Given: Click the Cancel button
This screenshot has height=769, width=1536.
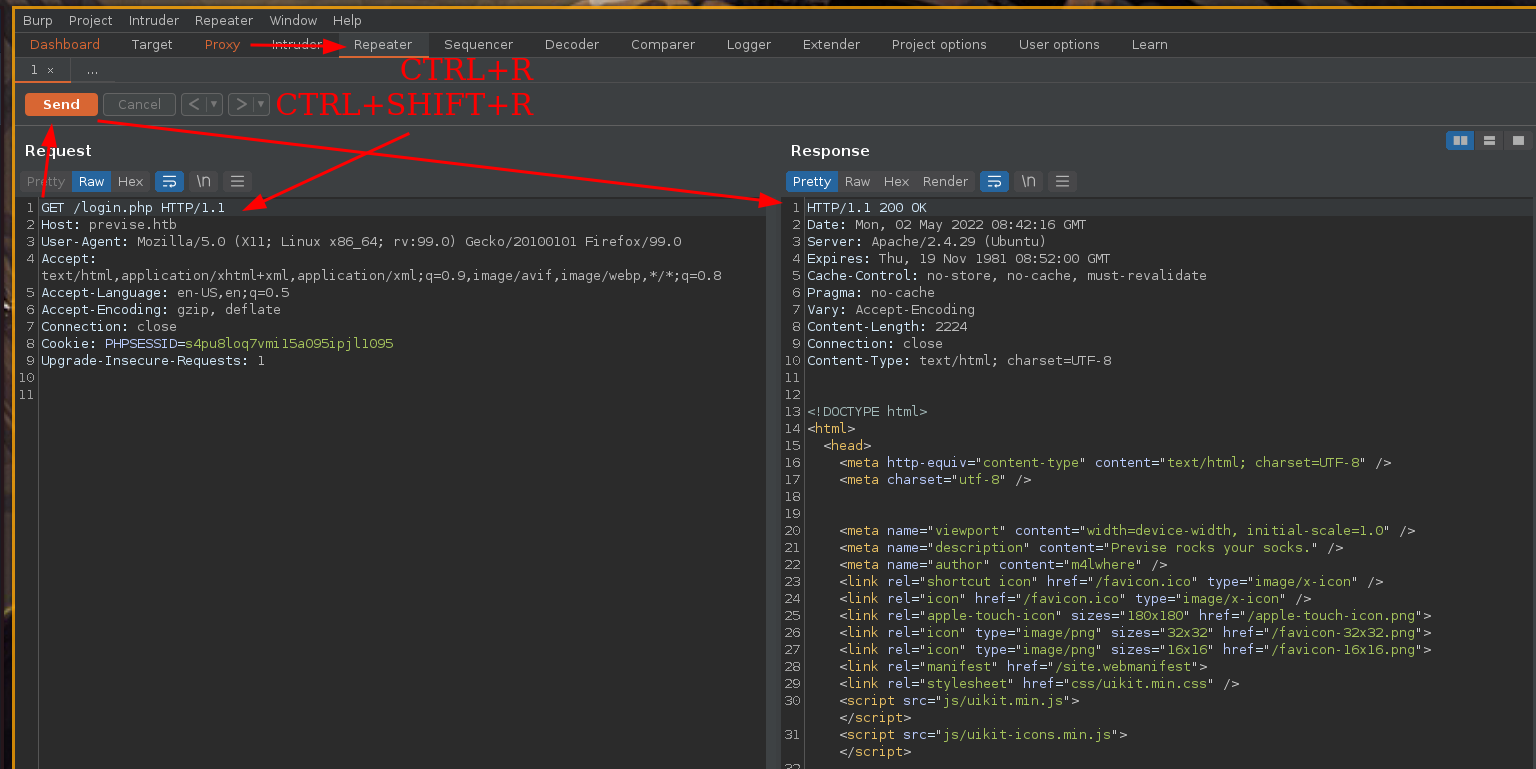Looking at the screenshot, I should coord(139,104).
